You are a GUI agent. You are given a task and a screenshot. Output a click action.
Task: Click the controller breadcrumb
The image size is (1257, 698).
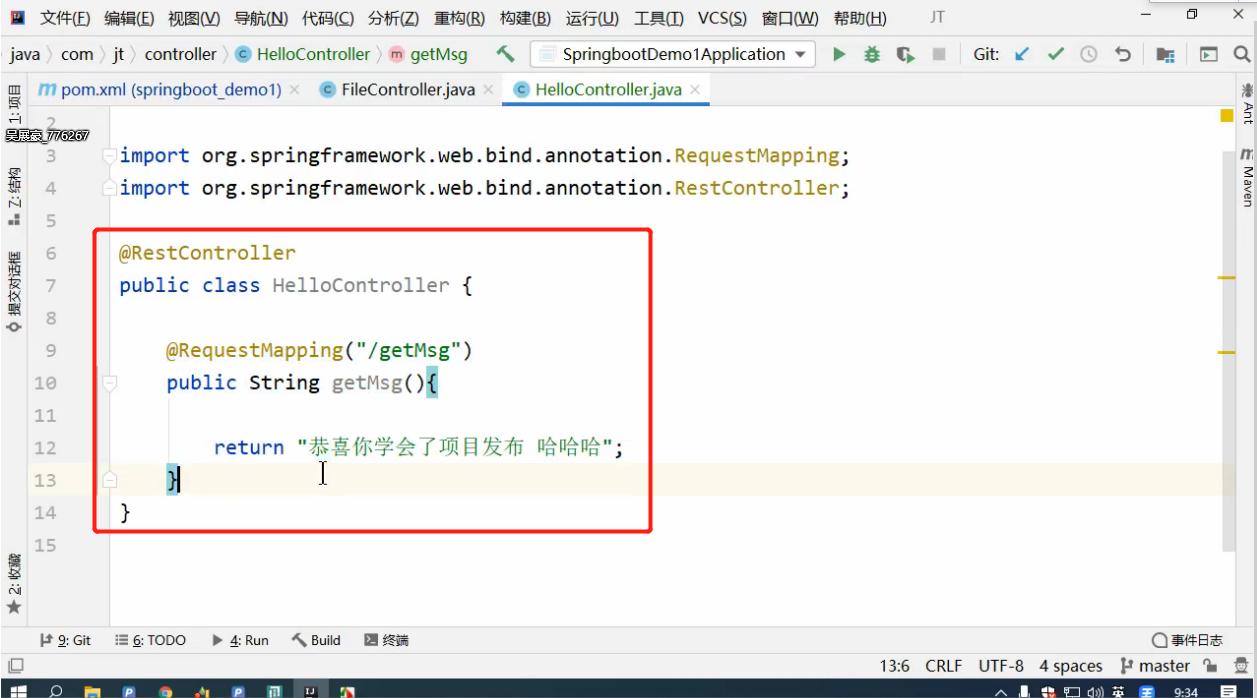coord(180,54)
